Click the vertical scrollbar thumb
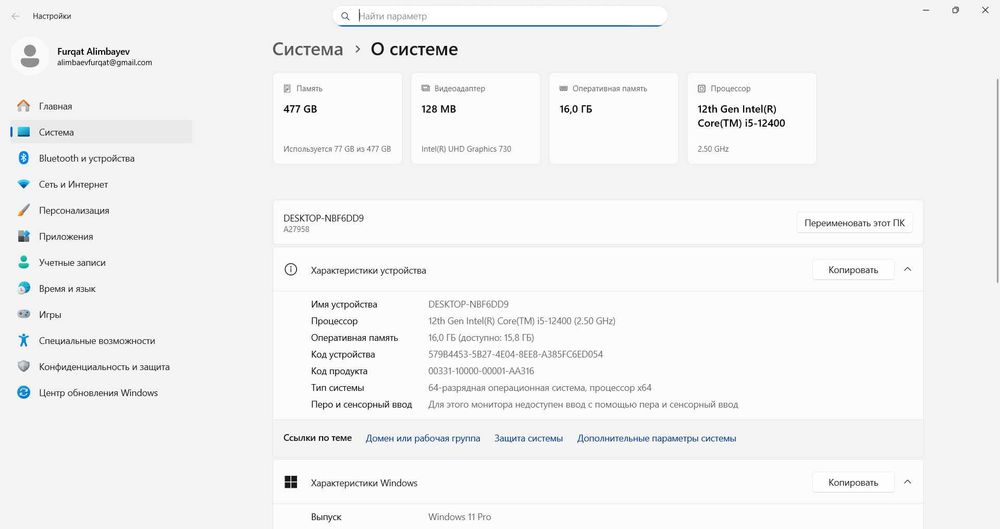The height and width of the screenshot is (529, 1000). [x=997, y=180]
